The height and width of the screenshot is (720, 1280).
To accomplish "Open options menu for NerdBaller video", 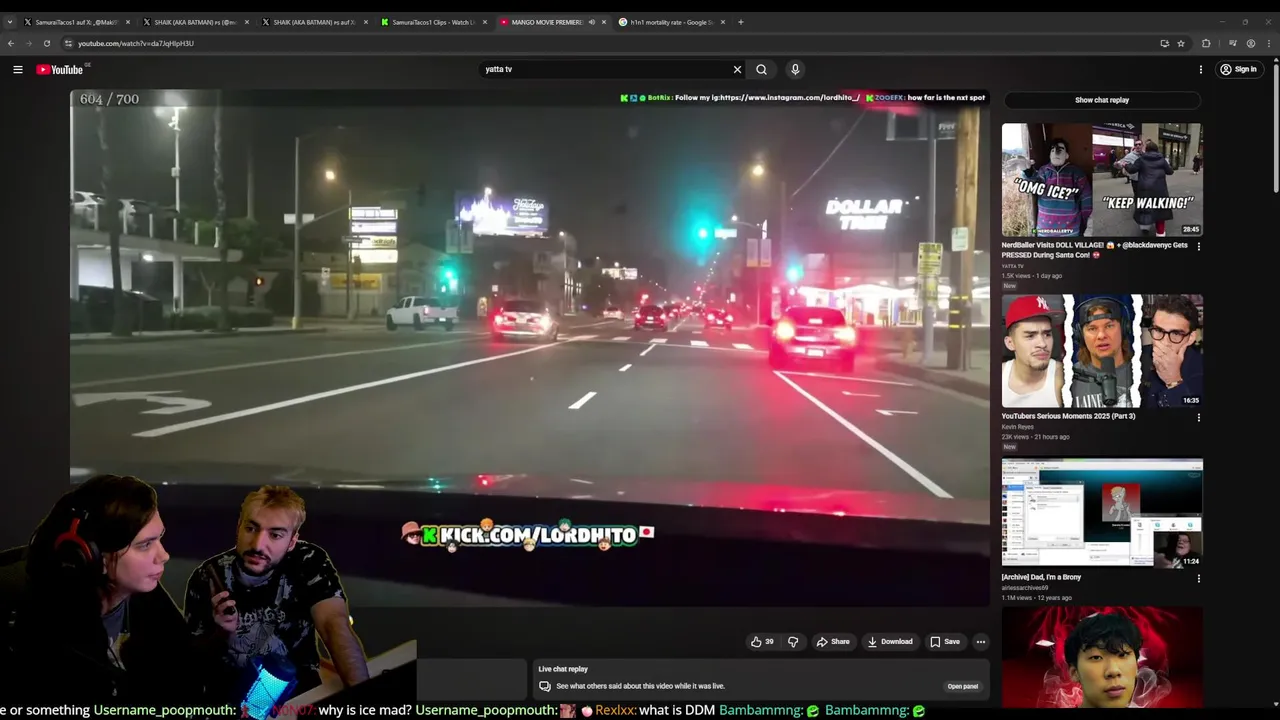I will coord(1198,246).
